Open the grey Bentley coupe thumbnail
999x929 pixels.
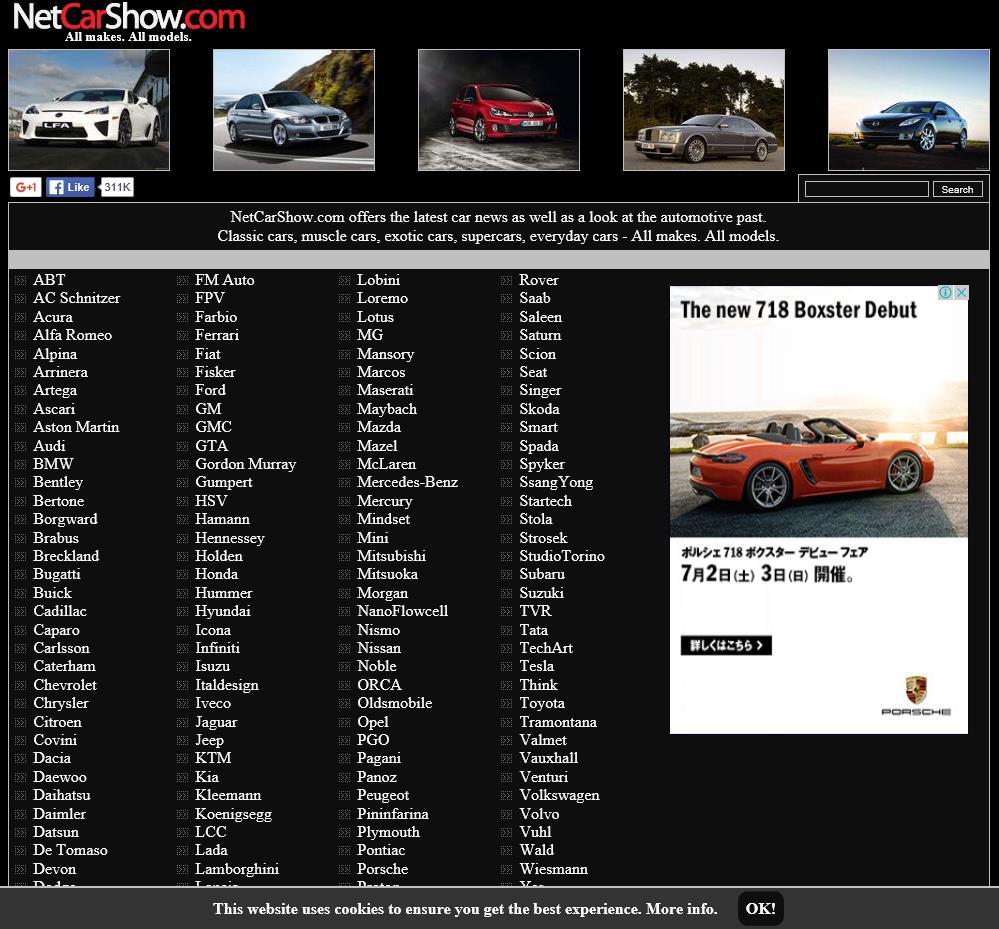coord(704,110)
